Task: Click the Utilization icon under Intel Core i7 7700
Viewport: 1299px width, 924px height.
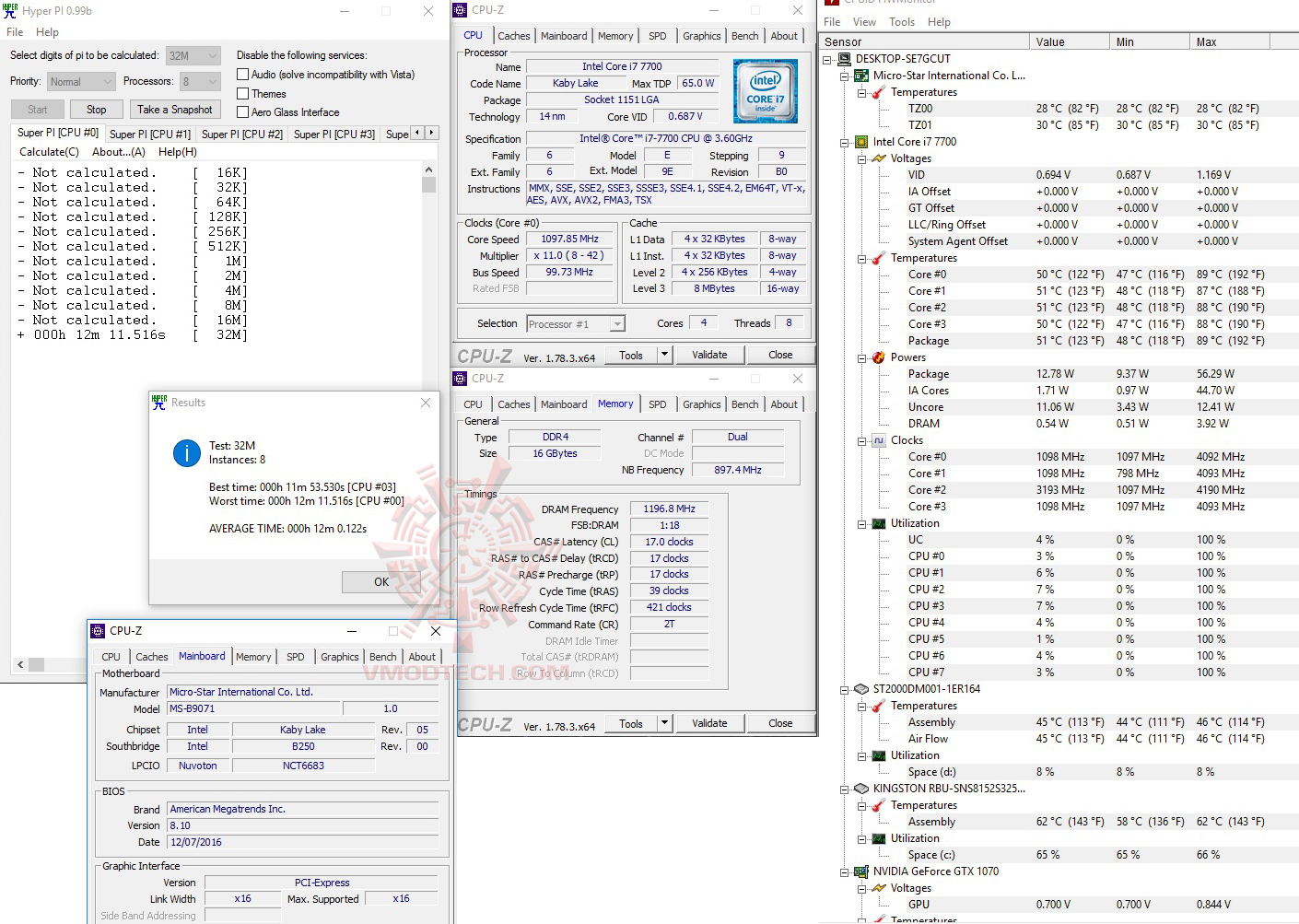Action: point(879,523)
